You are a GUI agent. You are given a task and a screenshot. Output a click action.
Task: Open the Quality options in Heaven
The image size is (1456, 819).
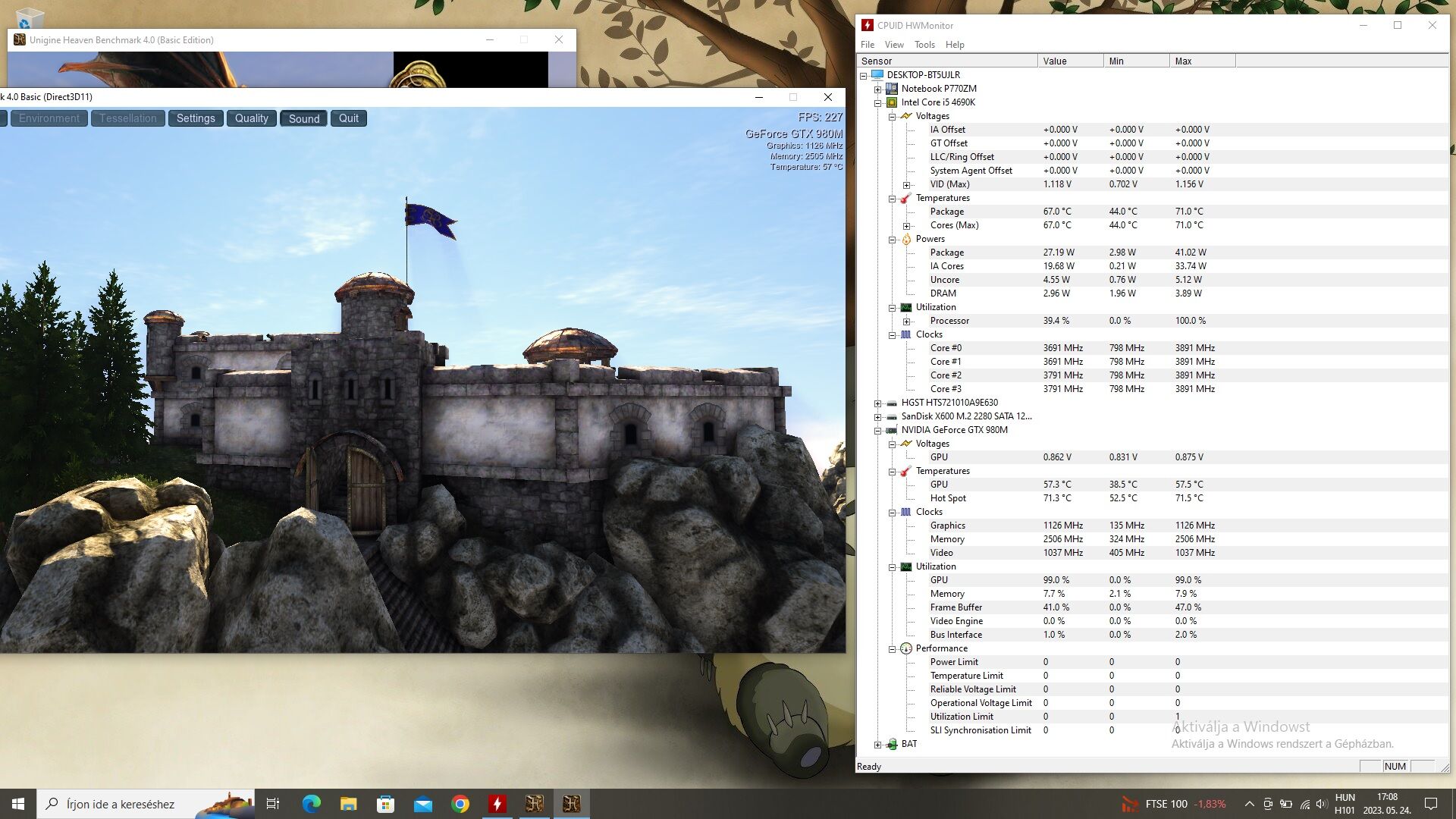coord(251,118)
